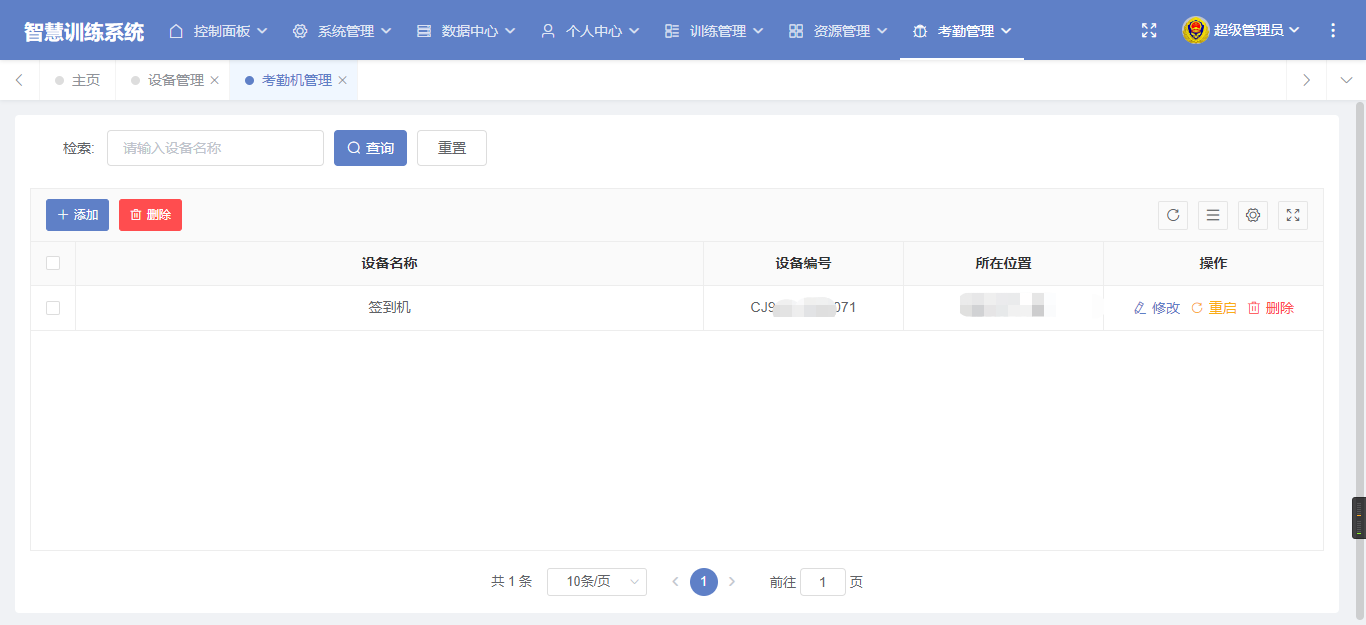Viewport: 1366px width, 625px height.
Task: Open the 10条/页 page size dropdown
Action: tap(596, 582)
